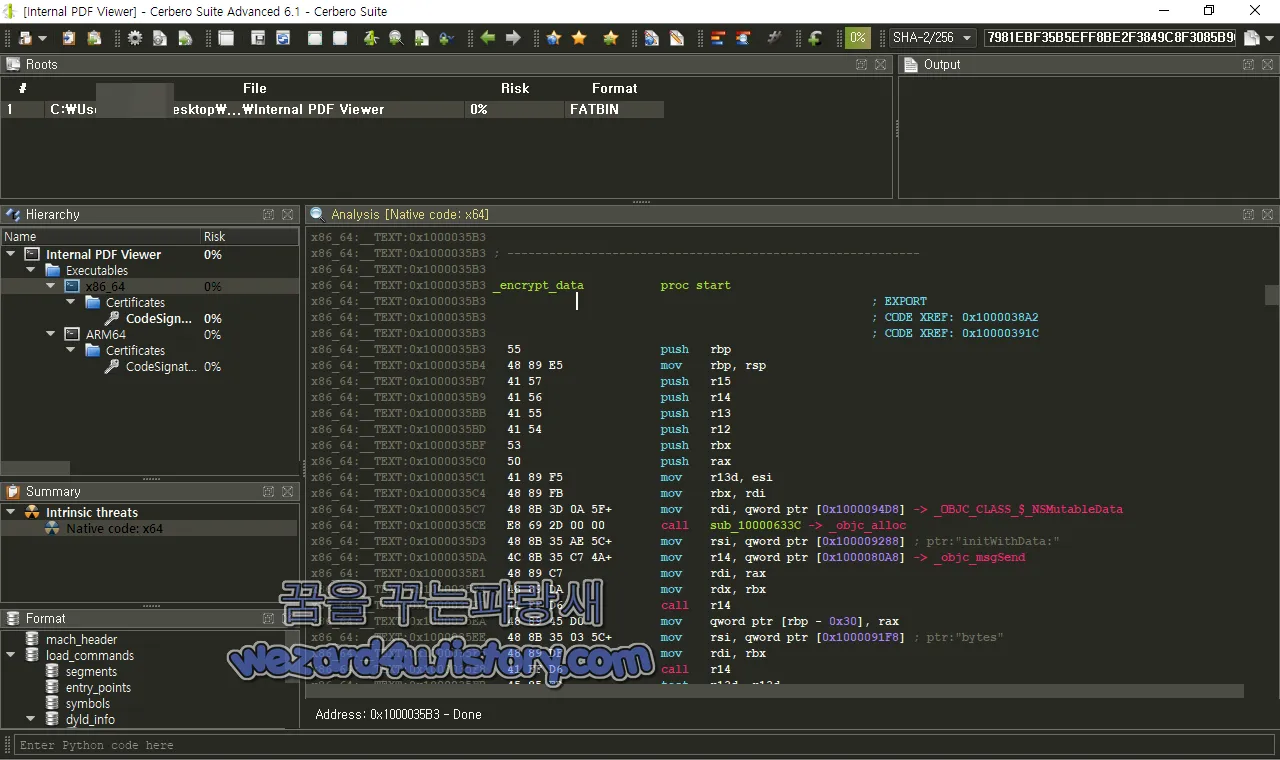Click the first white square view icon
The height and width of the screenshot is (760, 1280).
pos(315,38)
